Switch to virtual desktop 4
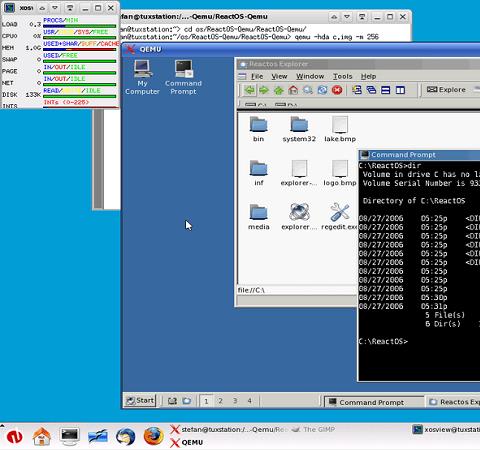This screenshot has height=450, width=480. click(249, 401)
